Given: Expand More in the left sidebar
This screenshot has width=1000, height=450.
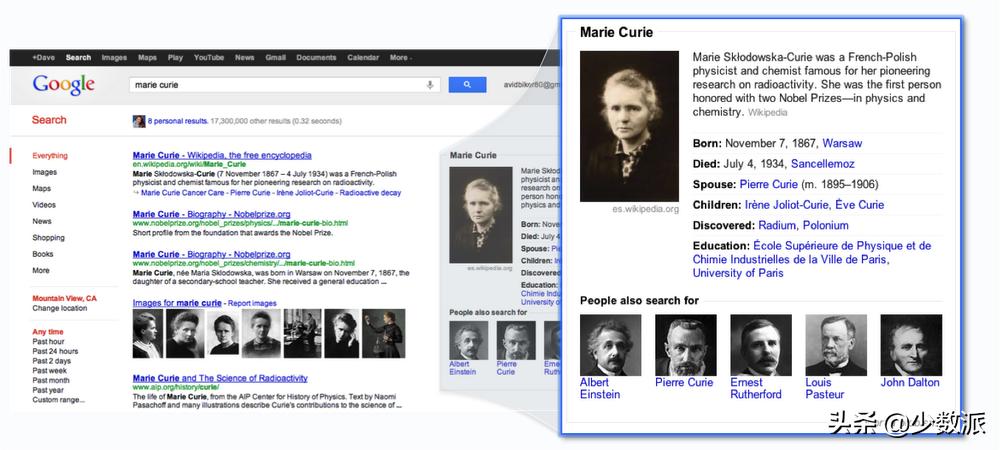Looking at the screenshot, I should pos(41,270).
